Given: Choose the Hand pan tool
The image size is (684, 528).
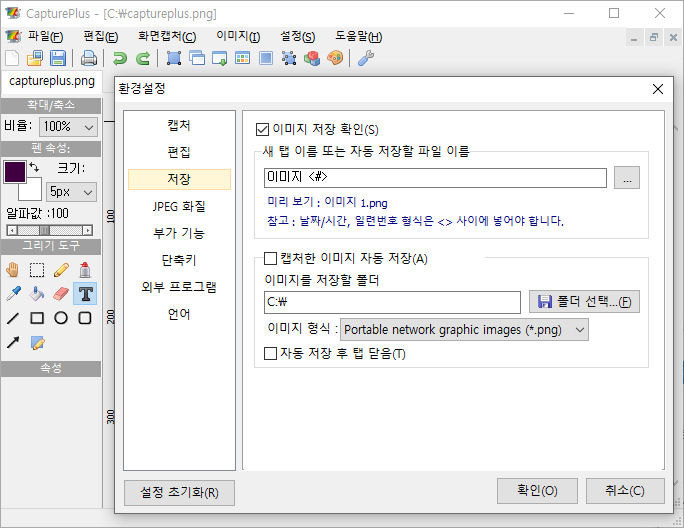Looking at the screenshot, I should click(x=12, y=269).
